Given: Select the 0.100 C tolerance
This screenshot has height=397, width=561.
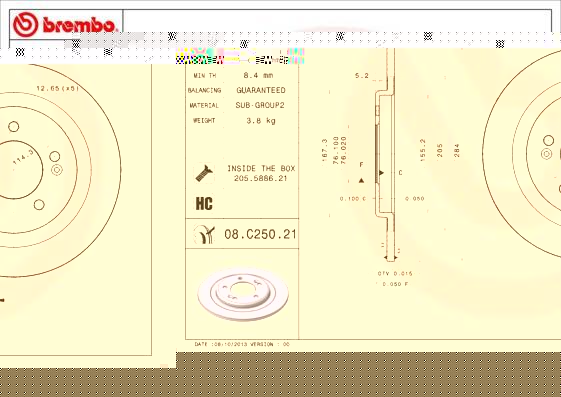Looking at the screenshot, I should pos(353,198).
